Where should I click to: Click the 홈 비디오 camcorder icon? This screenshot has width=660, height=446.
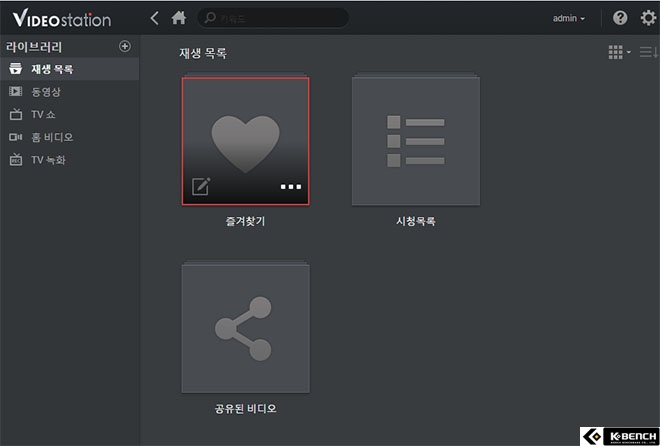tap(16, 137)
